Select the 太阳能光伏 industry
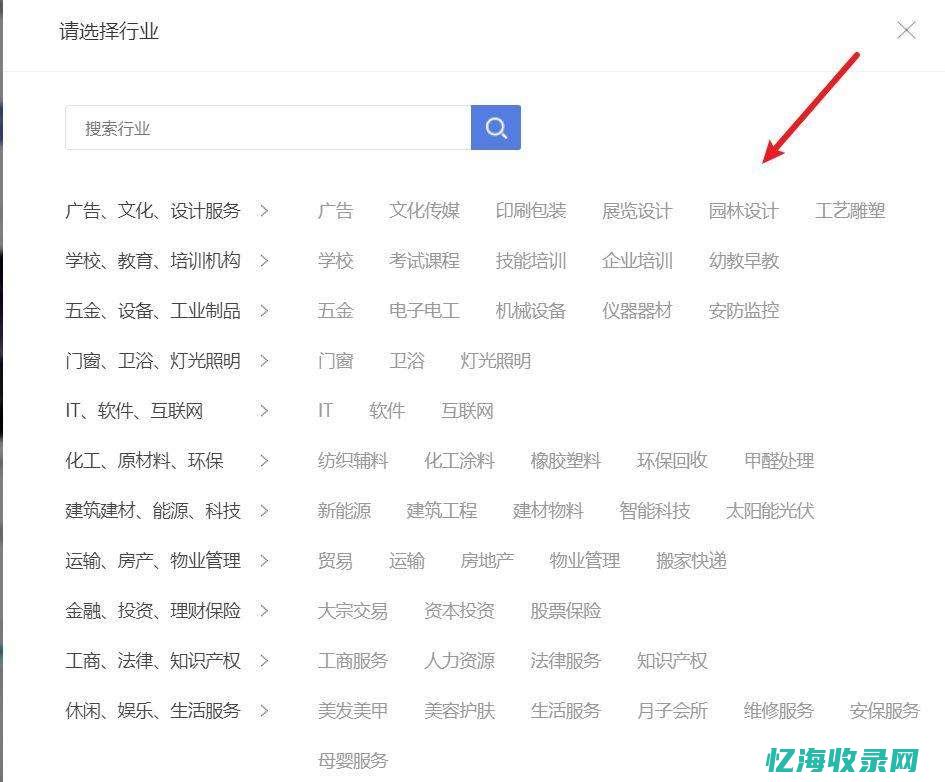 pos(770,511)
